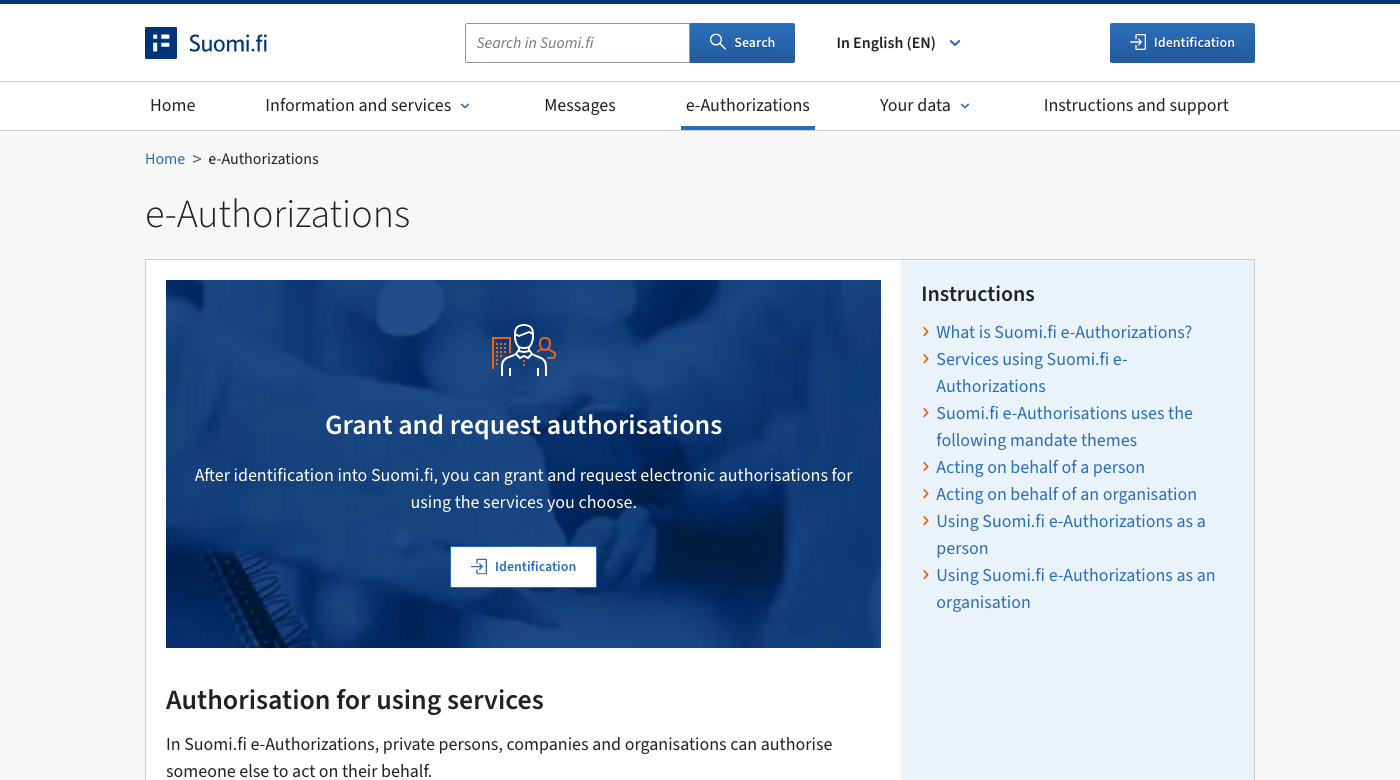Click the Suomi.fi wordmark in header
The height and width of the screenshot is (780, 1400).
[x=228, y=43]
